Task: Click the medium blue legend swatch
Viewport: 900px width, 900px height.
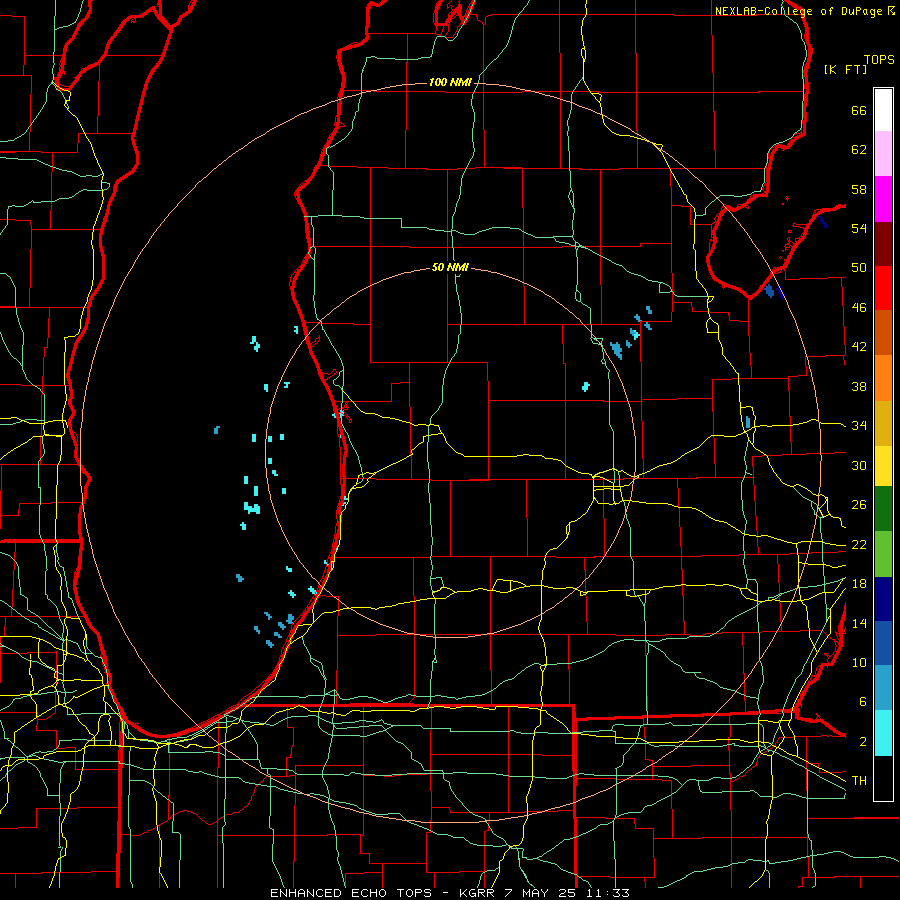Action: coord(883,643)
